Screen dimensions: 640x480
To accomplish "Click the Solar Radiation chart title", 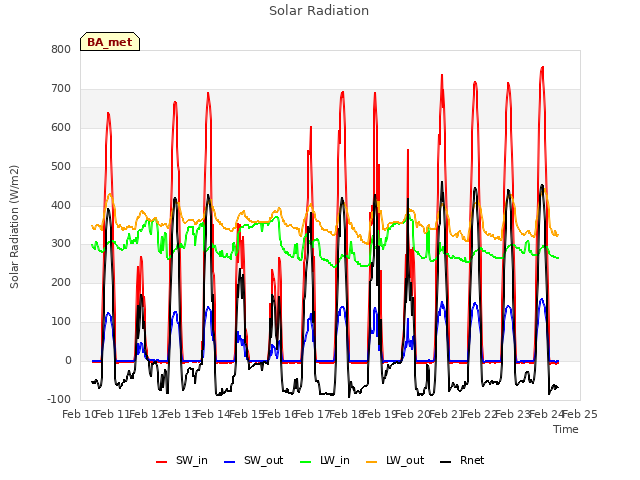I will pos(319,11).
